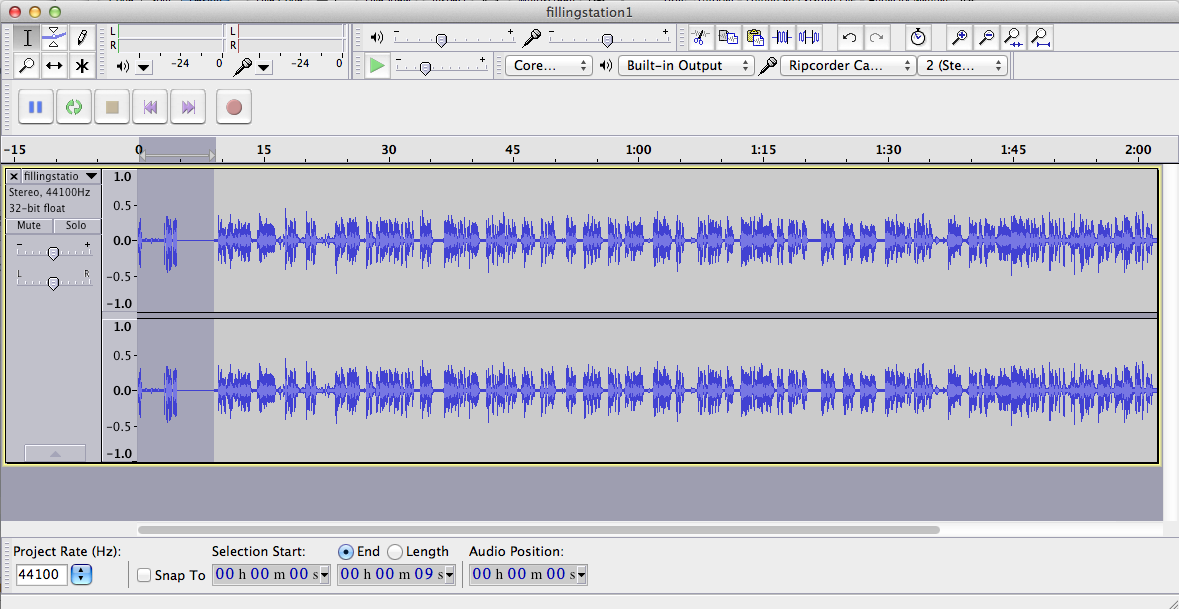Click the Undo icon
Viewport: 1179px width, 609px height.
pyautogui.click(x=849, y=37)
